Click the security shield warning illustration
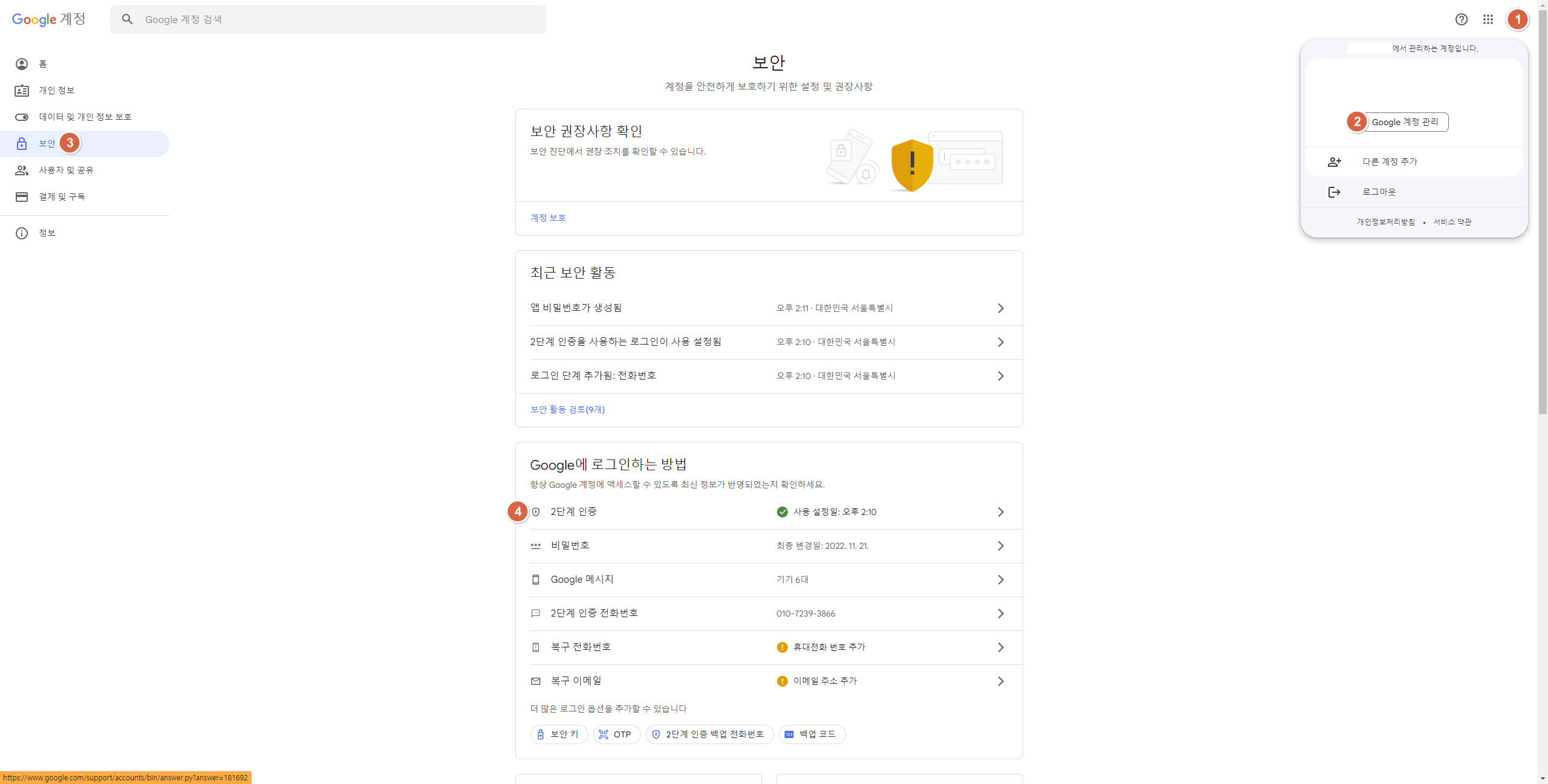1548x784 pixels. click(x=912, y=165)
